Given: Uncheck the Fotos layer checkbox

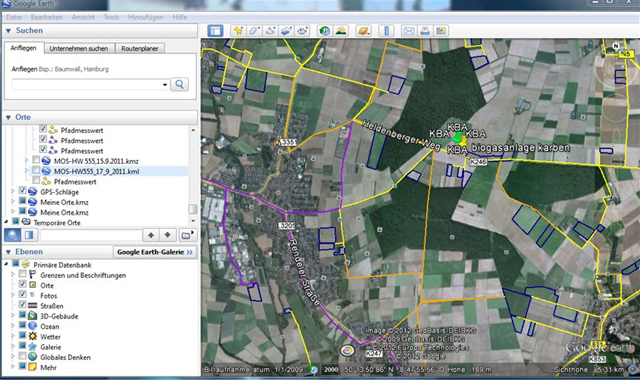Looking at the screenshot, I should tap(22, 294).
